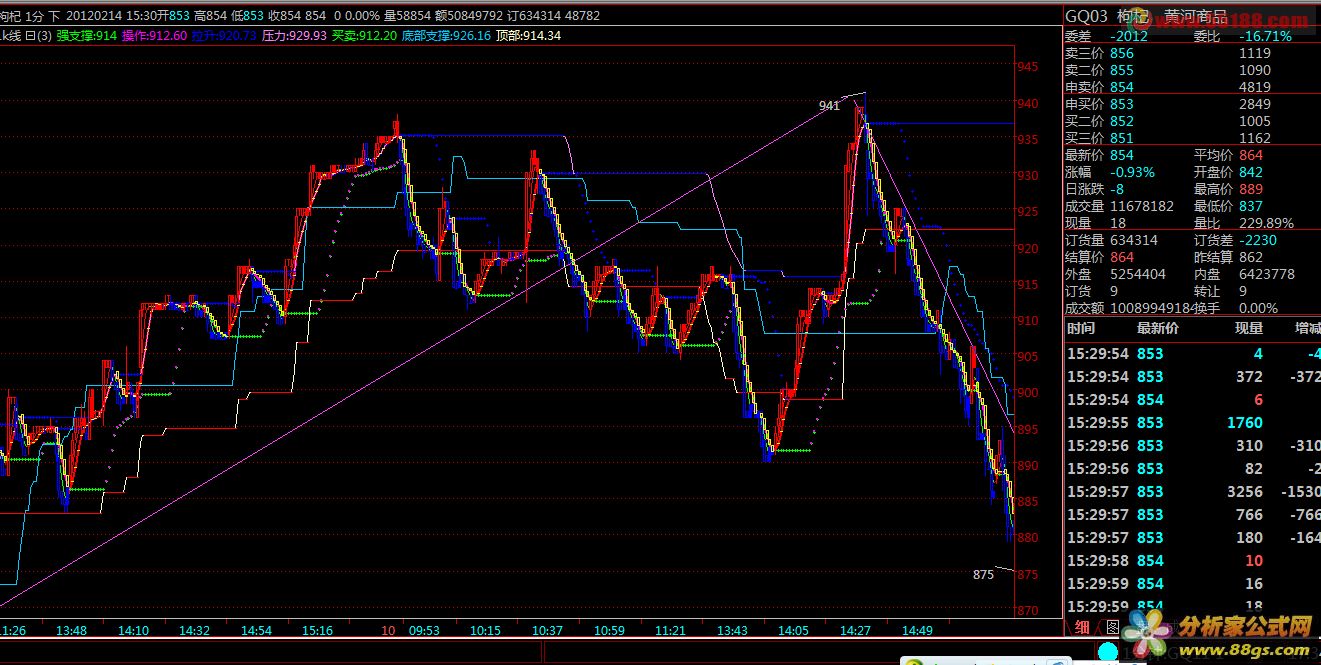The height and width of the screenshot is (665, 1321).
Task: Click the 开盘价 842 value
Action: tap(1251, 172)
